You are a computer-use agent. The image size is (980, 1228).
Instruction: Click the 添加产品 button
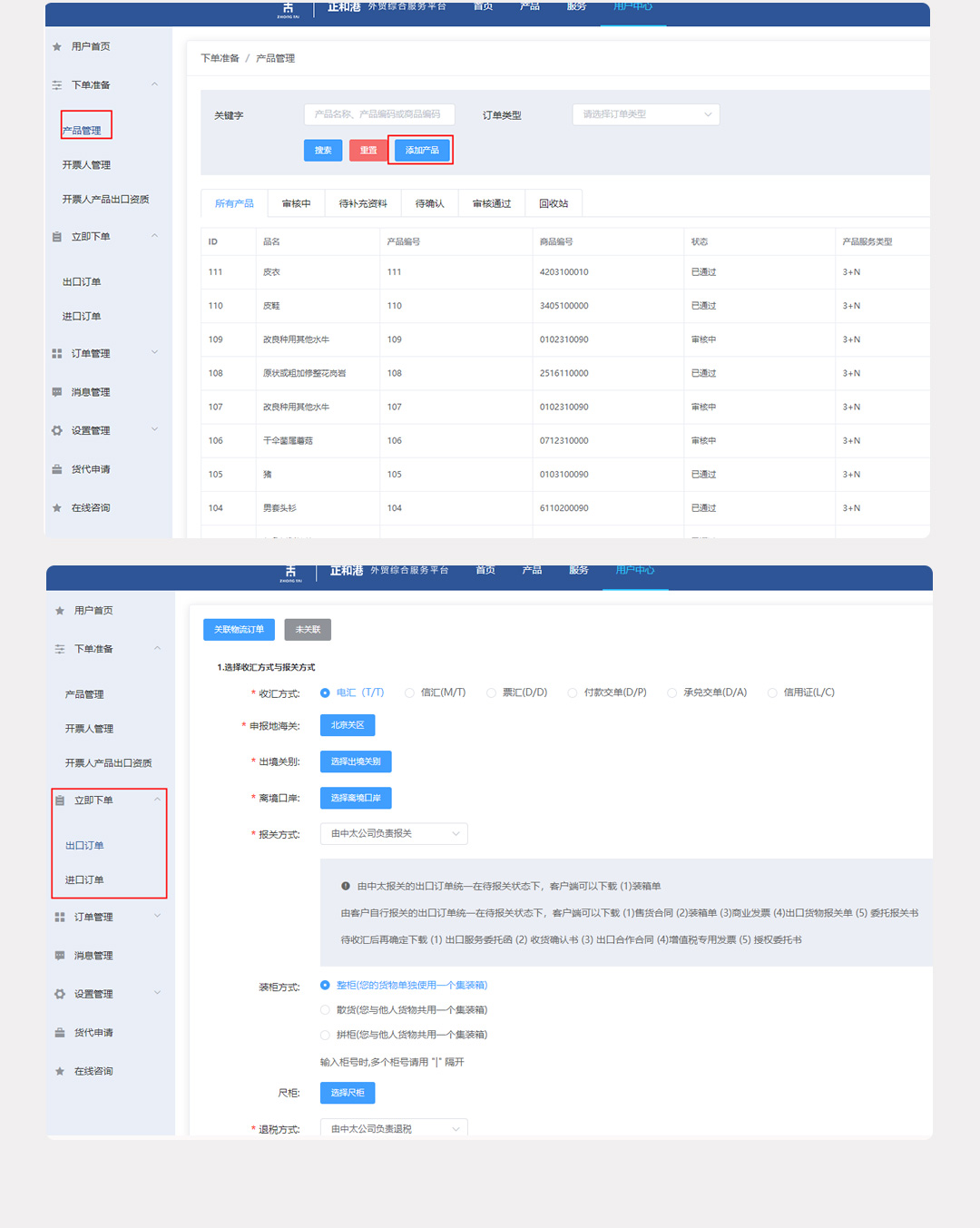tap(422, 151)
